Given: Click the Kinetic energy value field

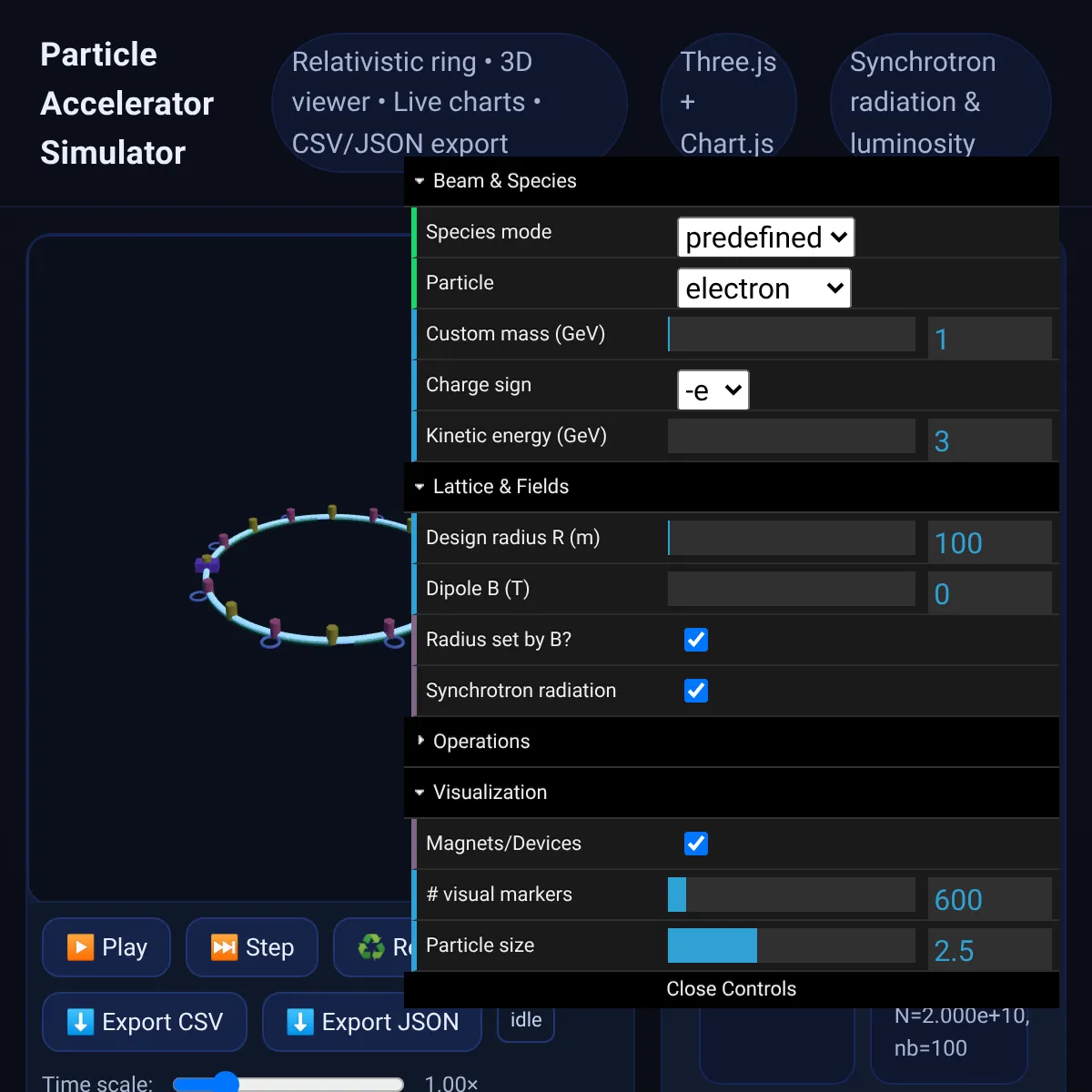Looking at the screenshot, I should (988, 441).
